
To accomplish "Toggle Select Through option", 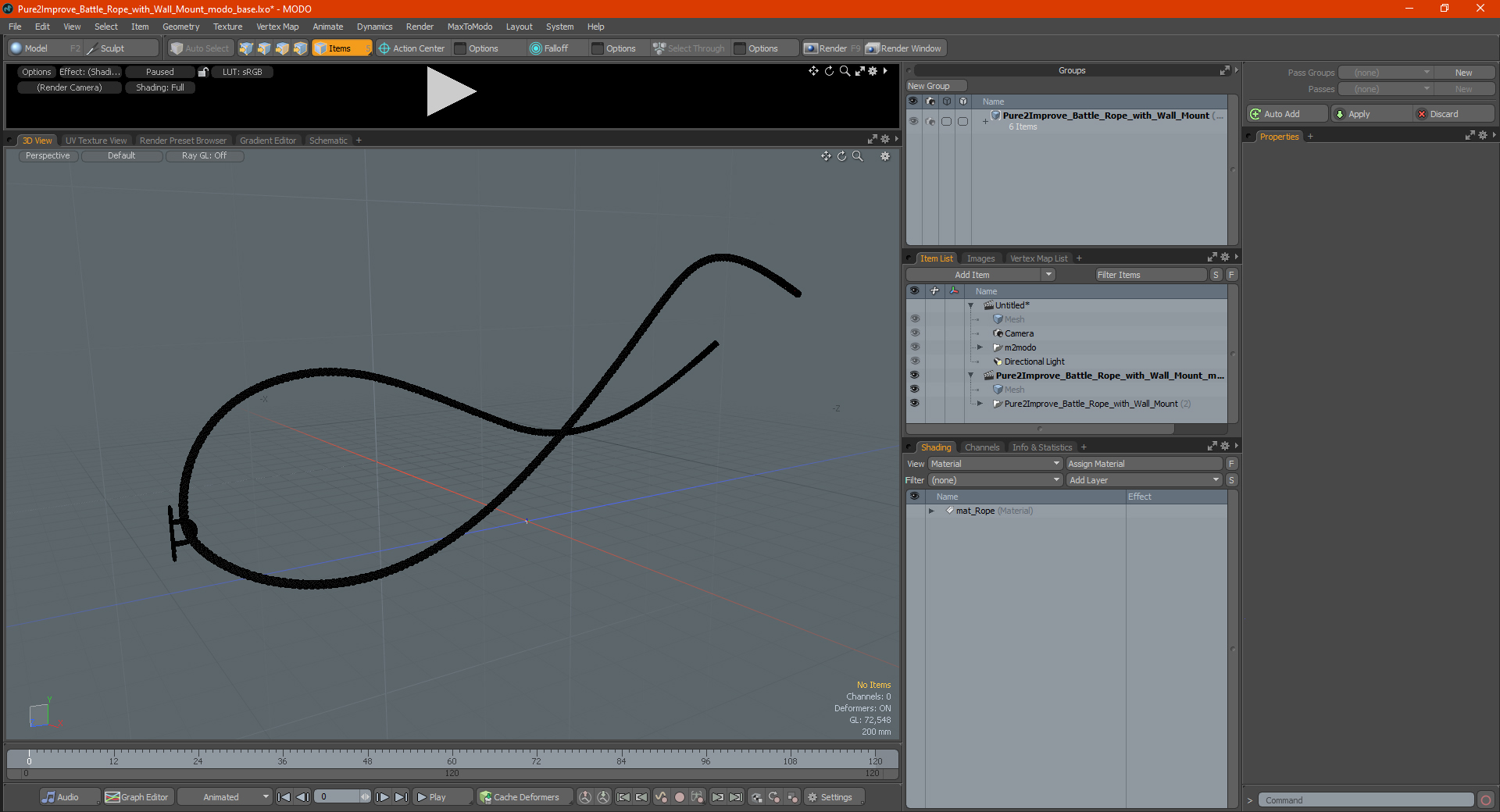I will coord(689,48).
